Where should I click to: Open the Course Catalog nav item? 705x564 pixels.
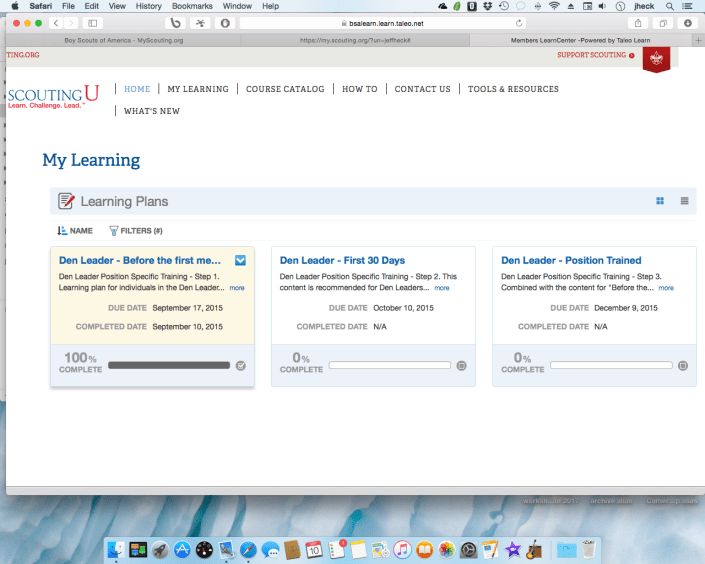[285, 89]
